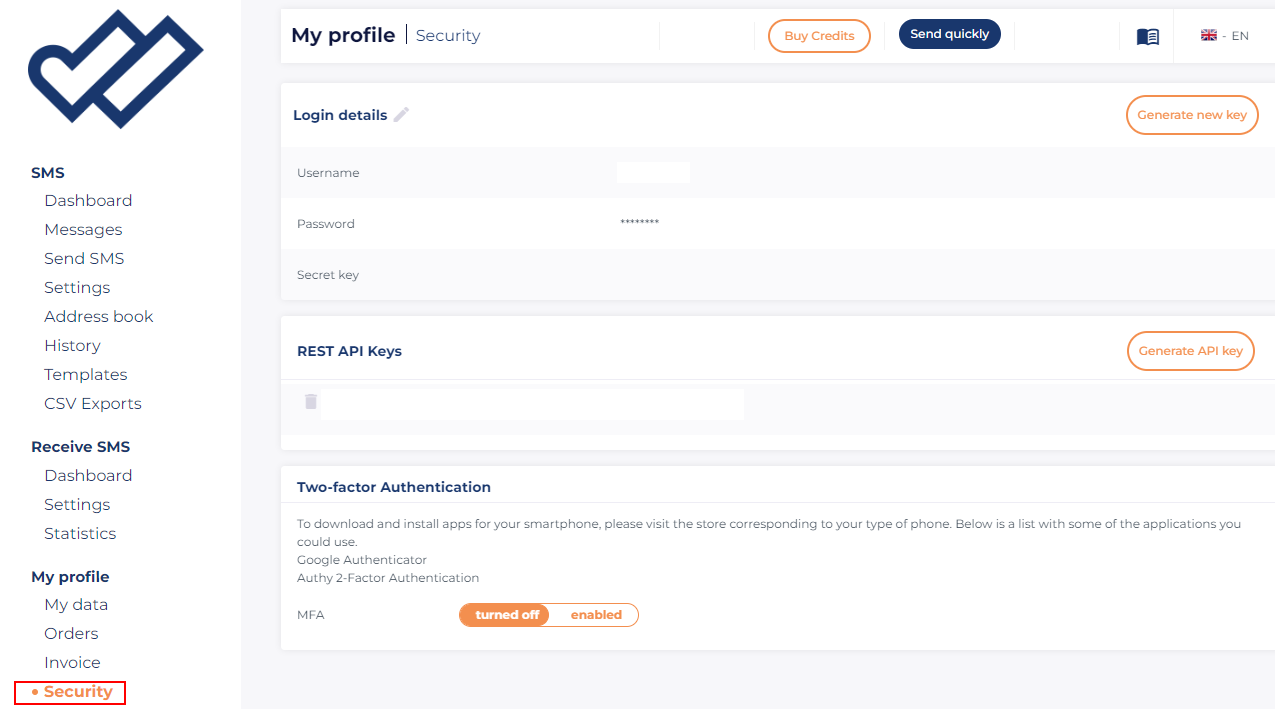1275x709 pixels.
Task: Delete the REST API key with trash icon
Action: click(311, 402)
